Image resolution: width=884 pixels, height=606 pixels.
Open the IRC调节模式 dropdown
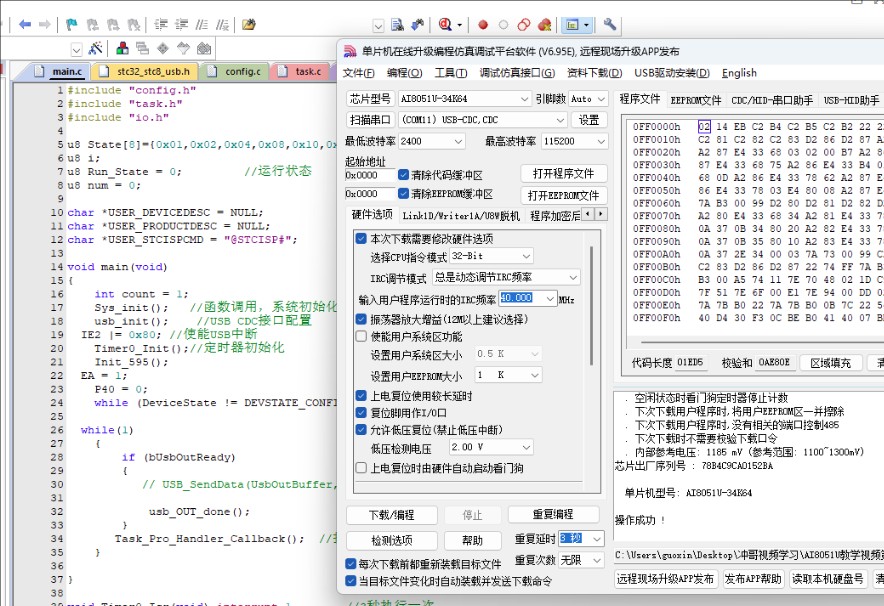pyautogui.click(x=506, y=277)
